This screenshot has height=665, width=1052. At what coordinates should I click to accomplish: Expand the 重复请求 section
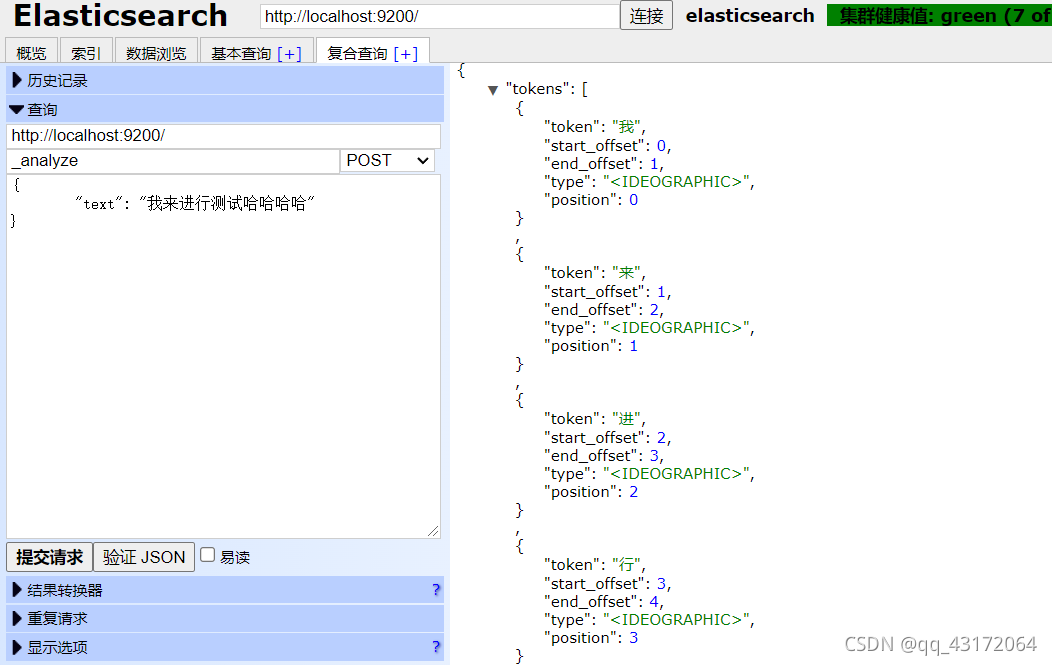(x=225, y=619)
